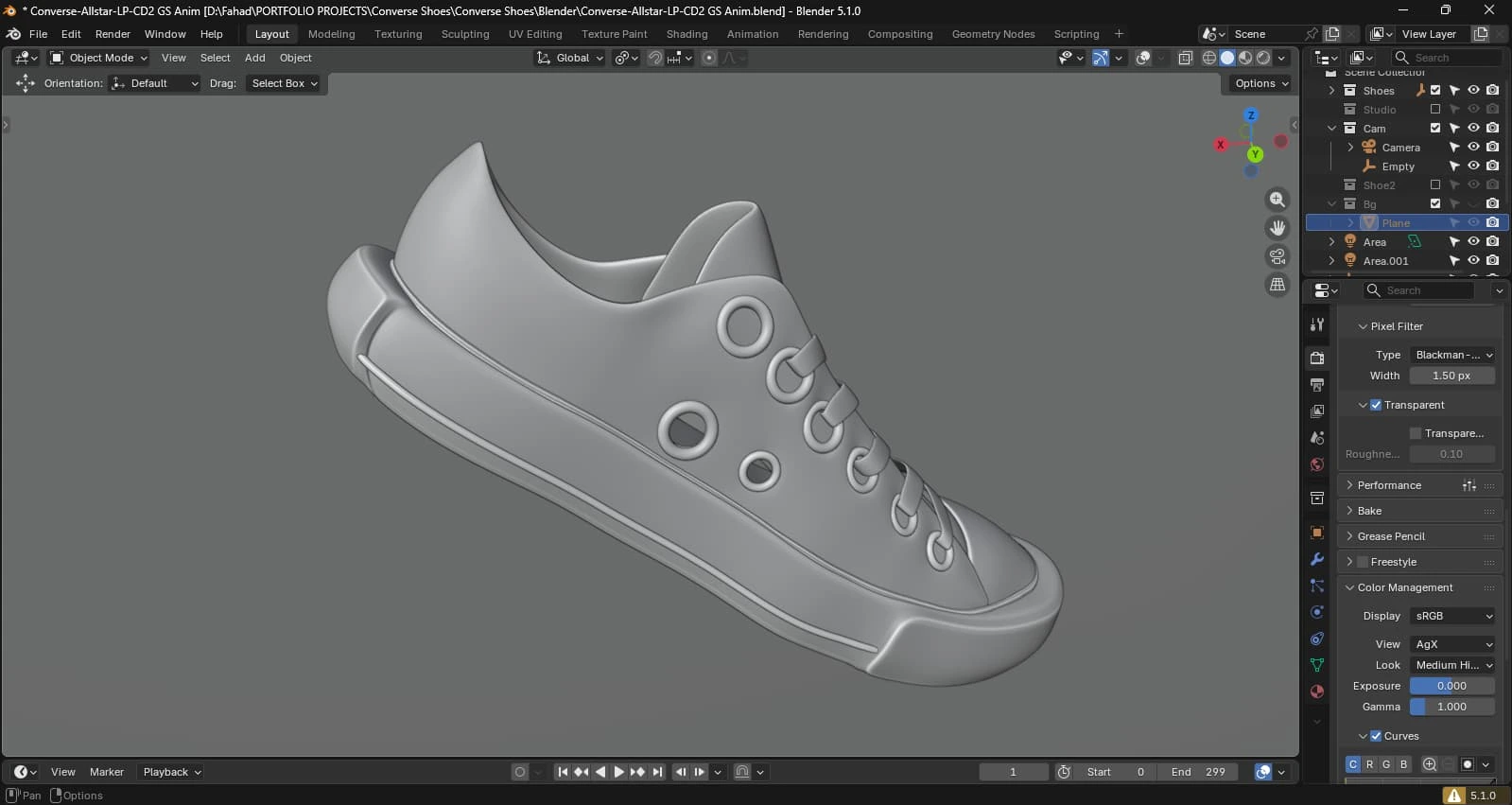The height and width of the screenshot is (805, 1512).
Task: Switch viewport to rendered shading mode
Action: 1263,58
